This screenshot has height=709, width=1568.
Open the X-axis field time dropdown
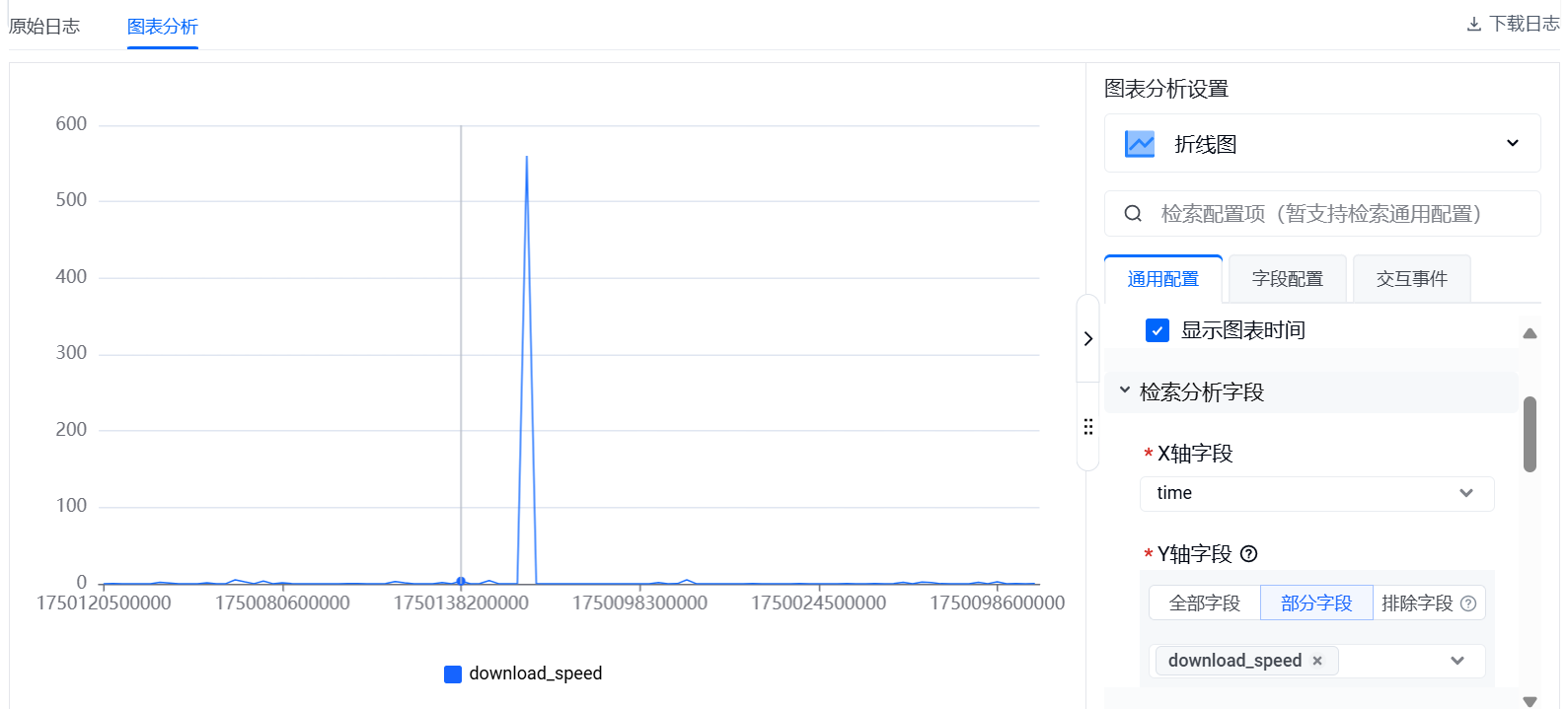pyautogui.click(x=1316, y=493)
